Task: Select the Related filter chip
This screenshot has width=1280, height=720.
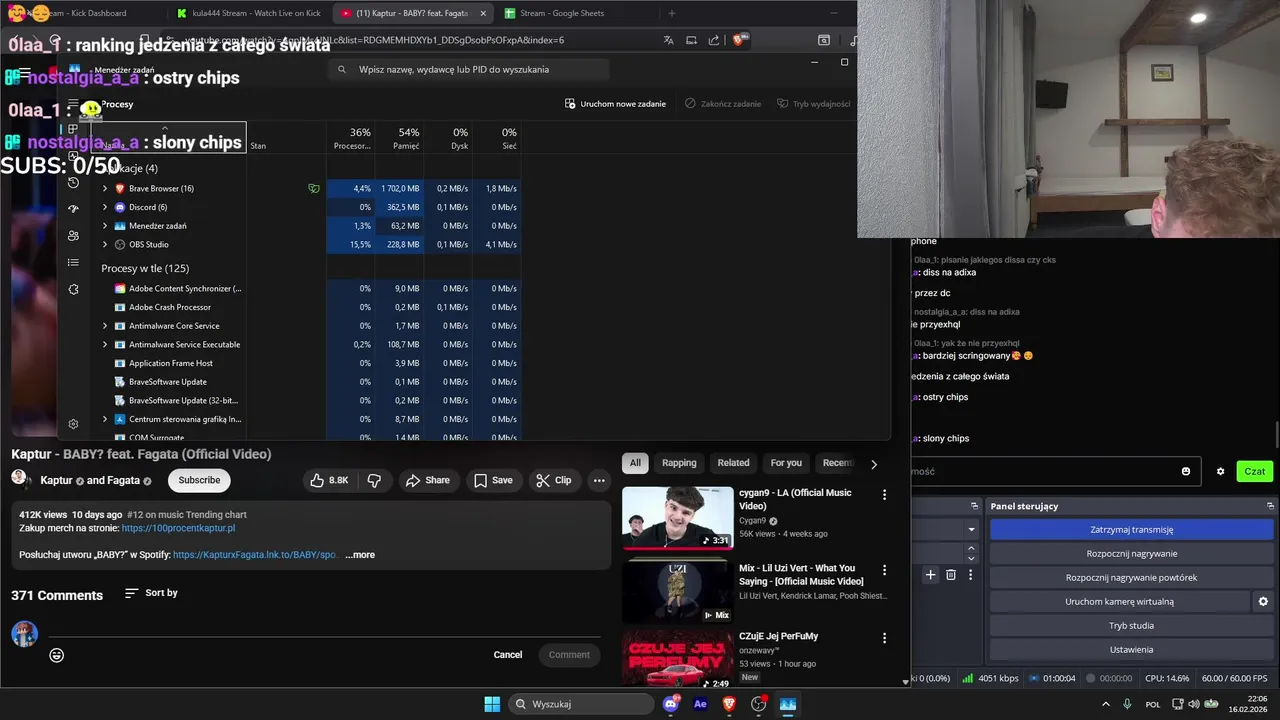Action: (733, 463)
